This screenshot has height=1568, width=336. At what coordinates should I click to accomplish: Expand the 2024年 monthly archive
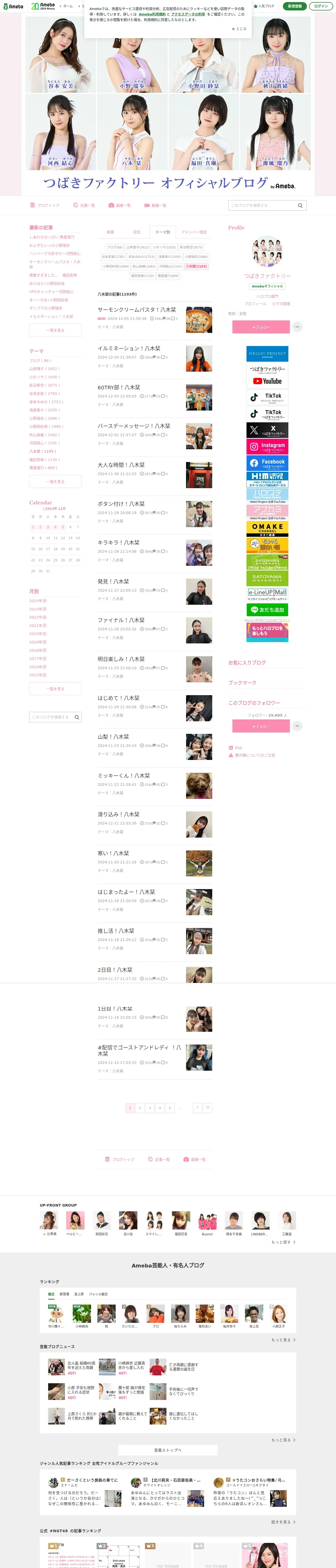pos(38,601)
